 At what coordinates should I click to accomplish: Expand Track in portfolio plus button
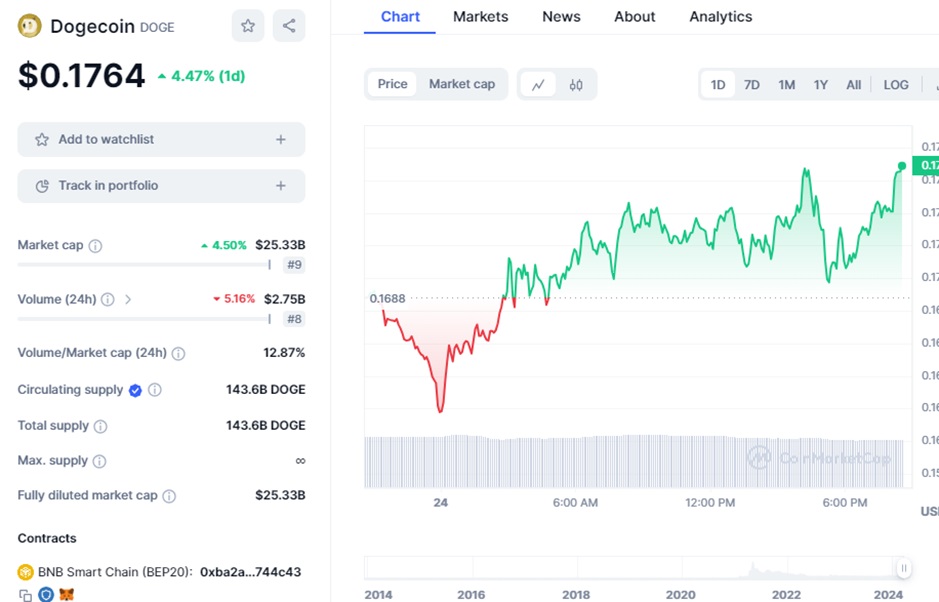tap(281, 186)
